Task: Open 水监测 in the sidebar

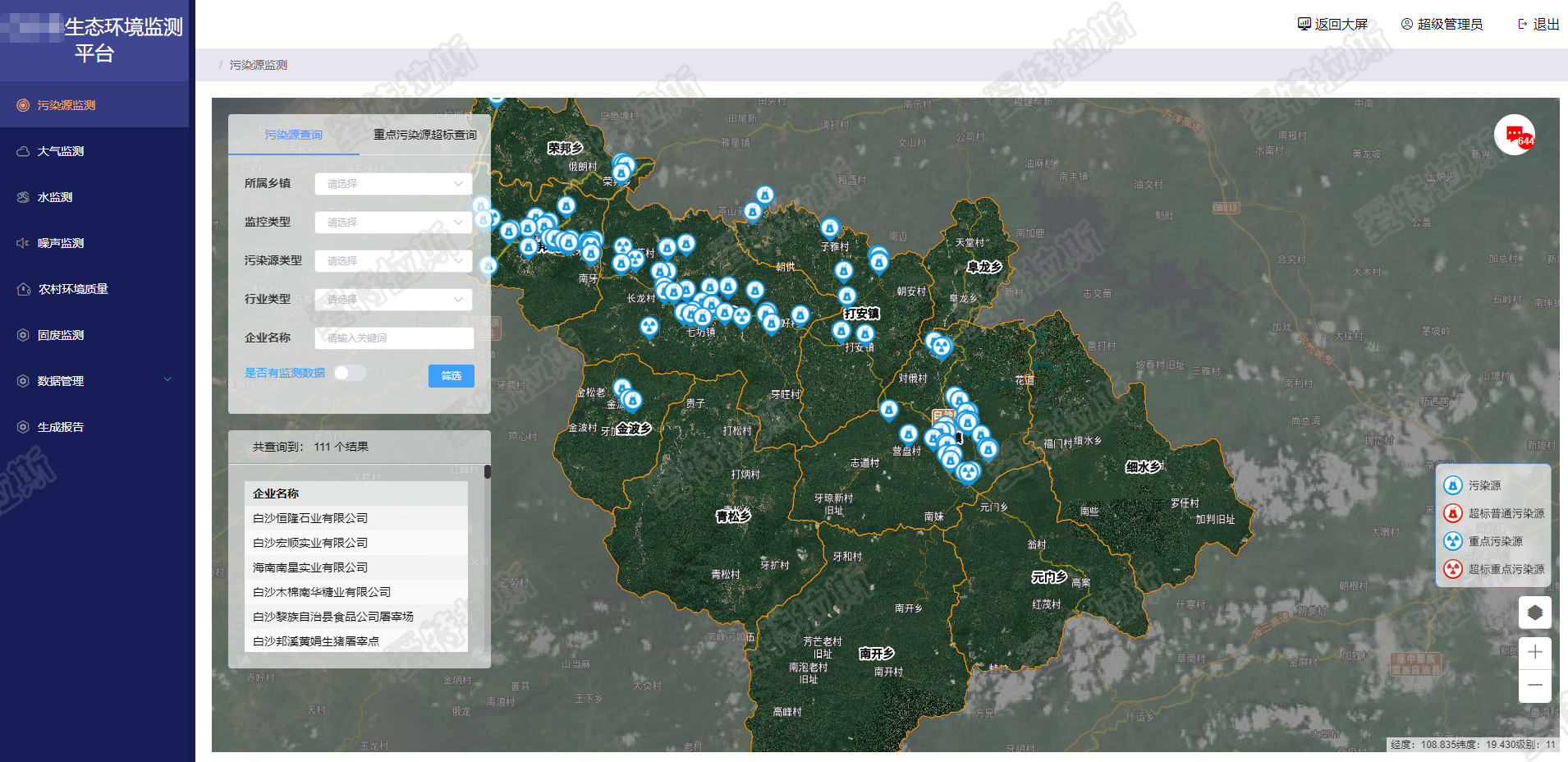Action: pos(55,197)
